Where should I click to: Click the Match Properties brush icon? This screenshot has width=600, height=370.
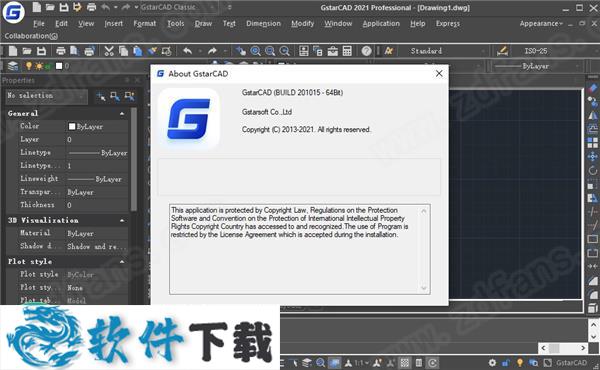click(x=152, y=51)
